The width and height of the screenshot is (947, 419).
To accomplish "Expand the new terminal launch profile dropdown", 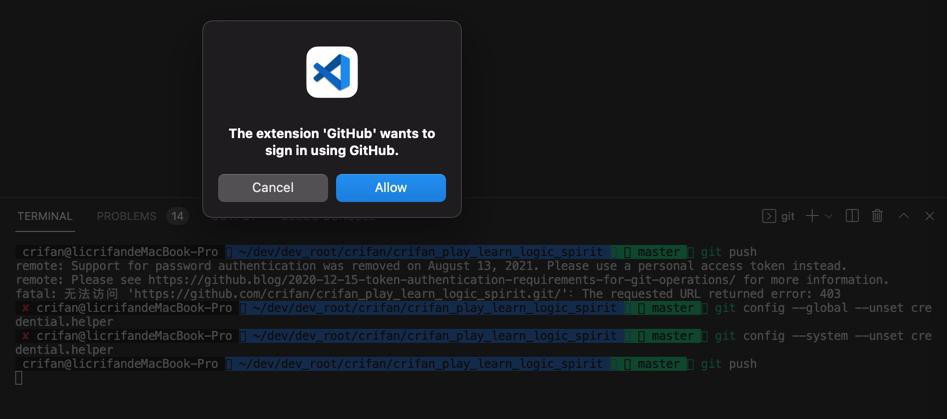I will [829, 216].
